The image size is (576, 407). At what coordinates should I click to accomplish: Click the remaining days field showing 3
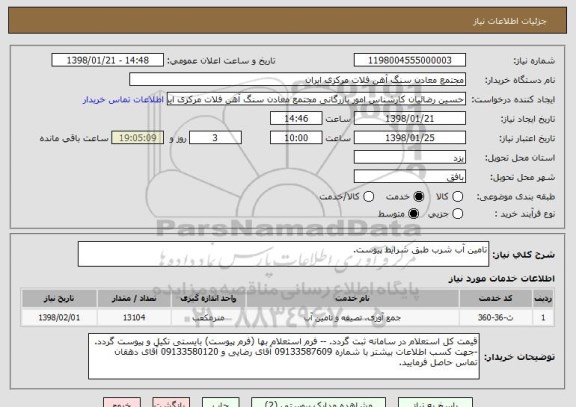[215, 138]
